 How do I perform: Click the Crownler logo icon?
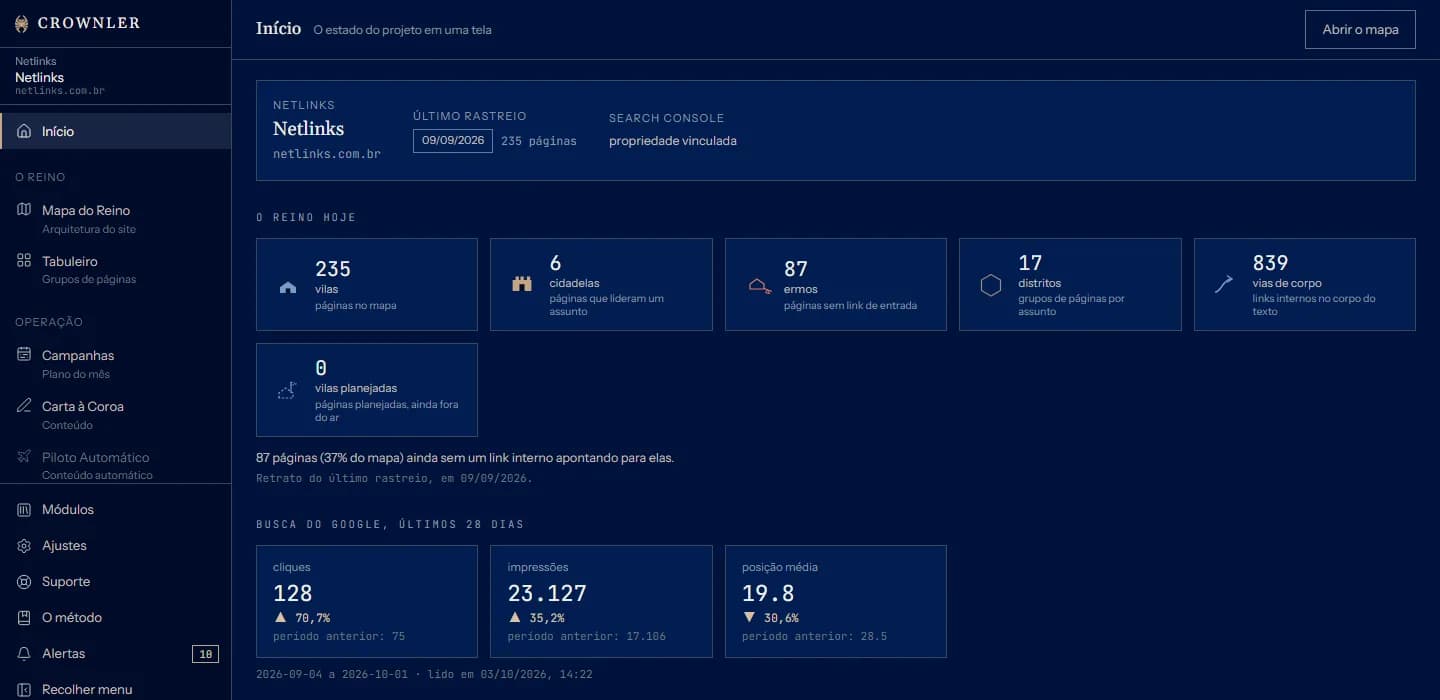tap(22, 23)
